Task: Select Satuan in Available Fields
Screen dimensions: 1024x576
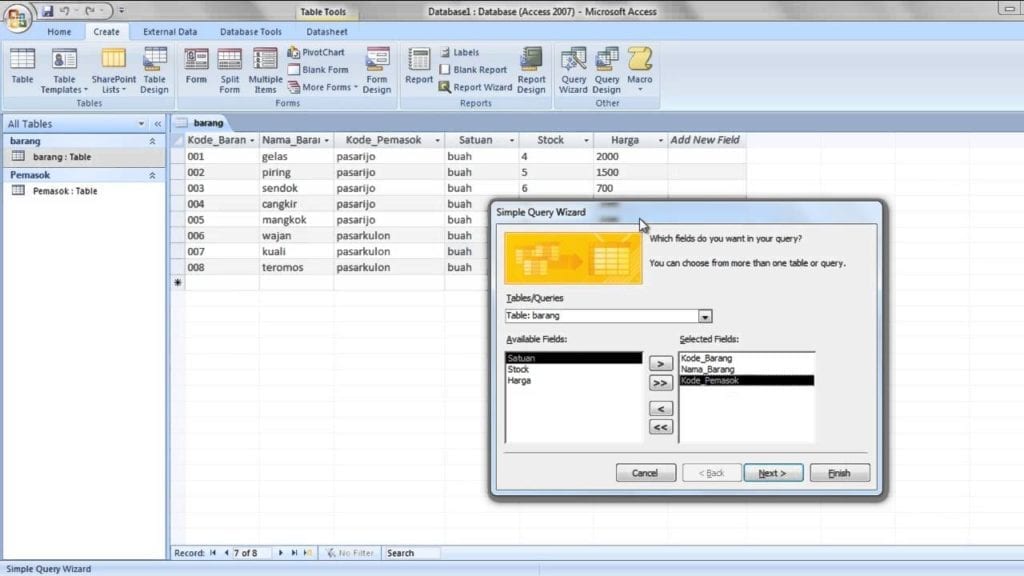Action: 573,358
